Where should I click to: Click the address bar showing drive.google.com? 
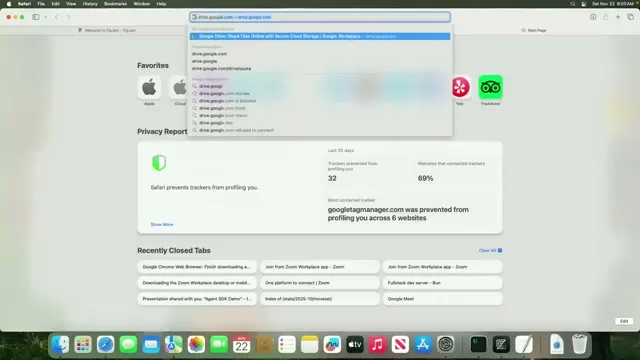320,17
